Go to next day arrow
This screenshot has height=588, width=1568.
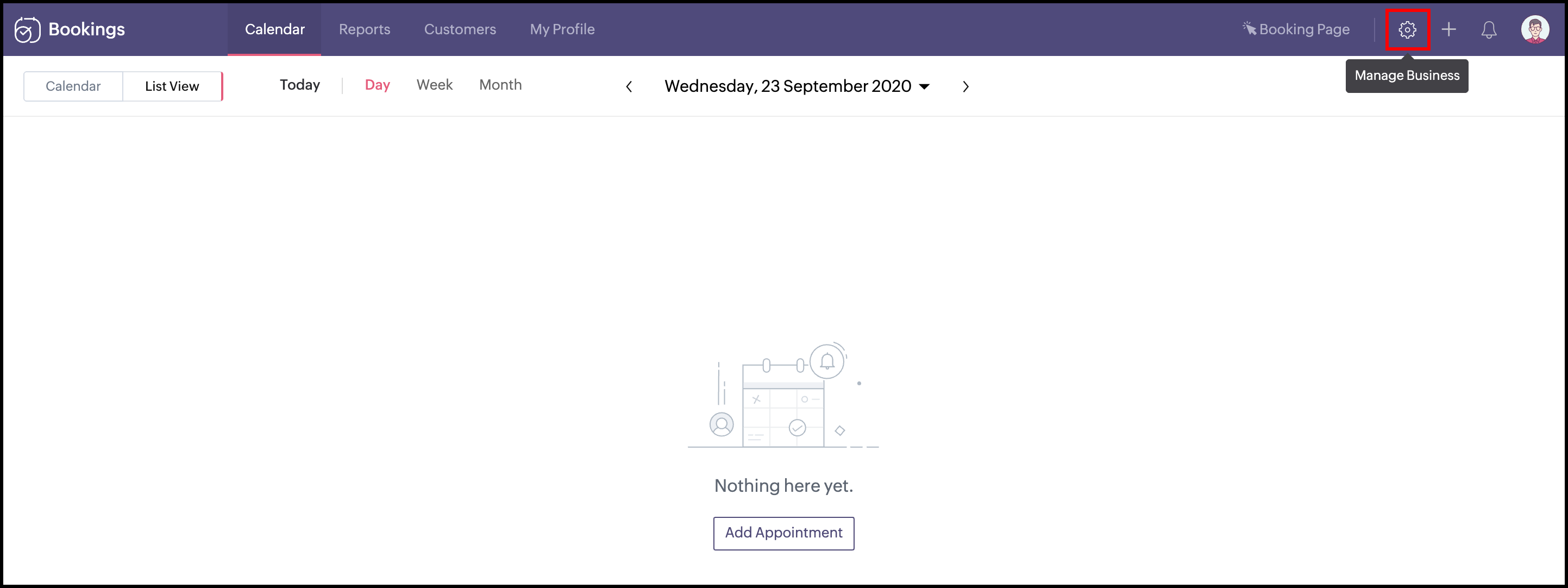(x=965, y=86)
